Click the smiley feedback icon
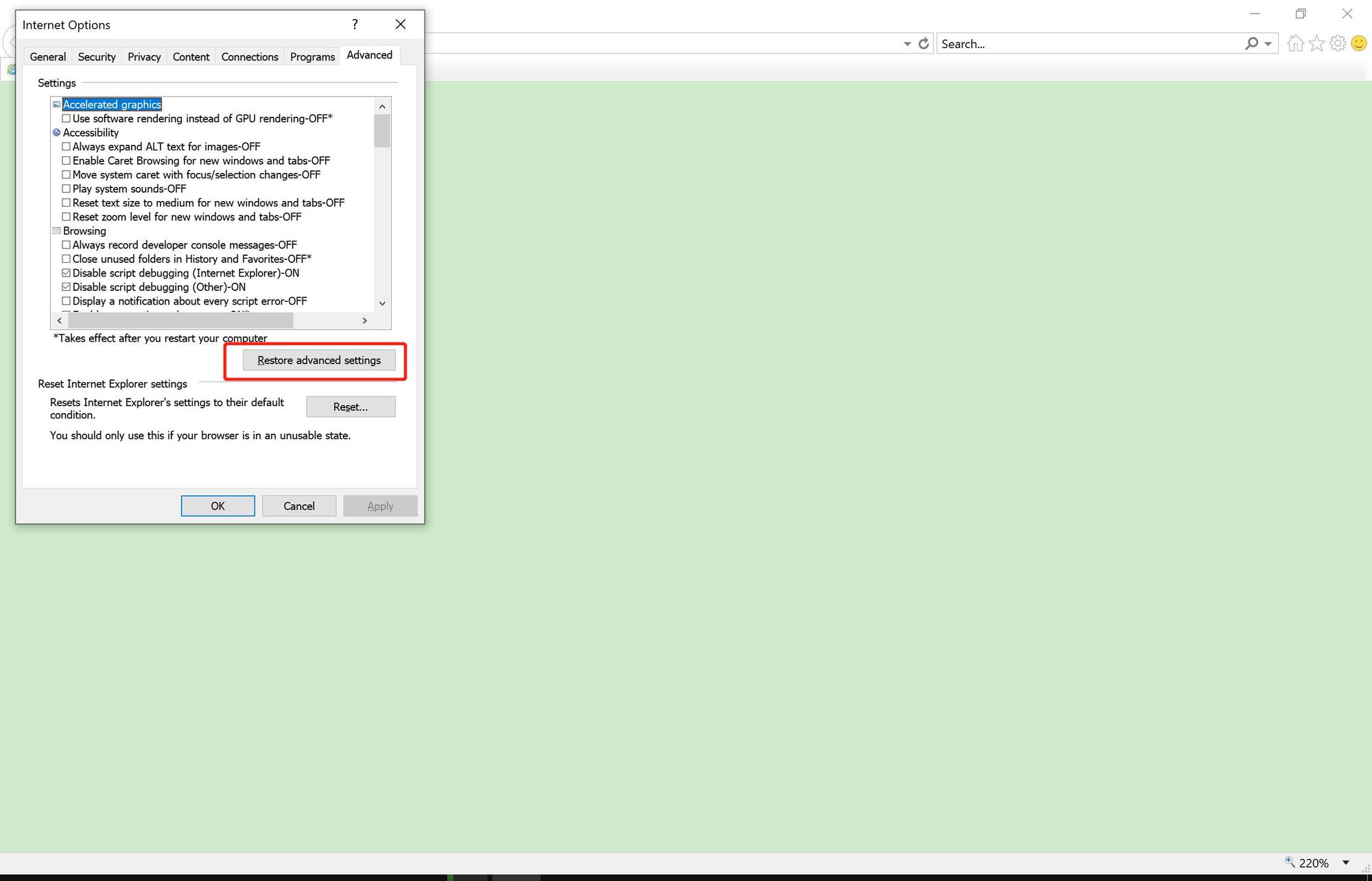Viewport: 1372px width, 881px height. pos(1358,44)
